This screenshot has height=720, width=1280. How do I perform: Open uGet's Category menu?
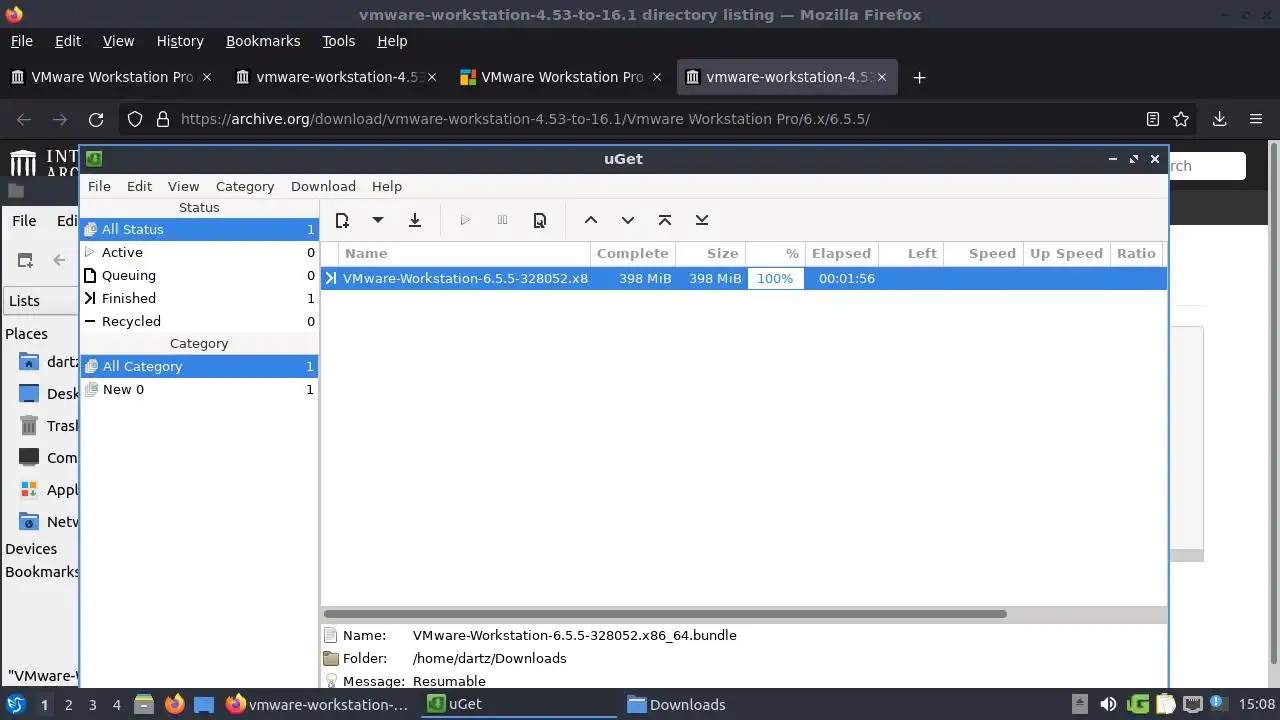[245, 186]
